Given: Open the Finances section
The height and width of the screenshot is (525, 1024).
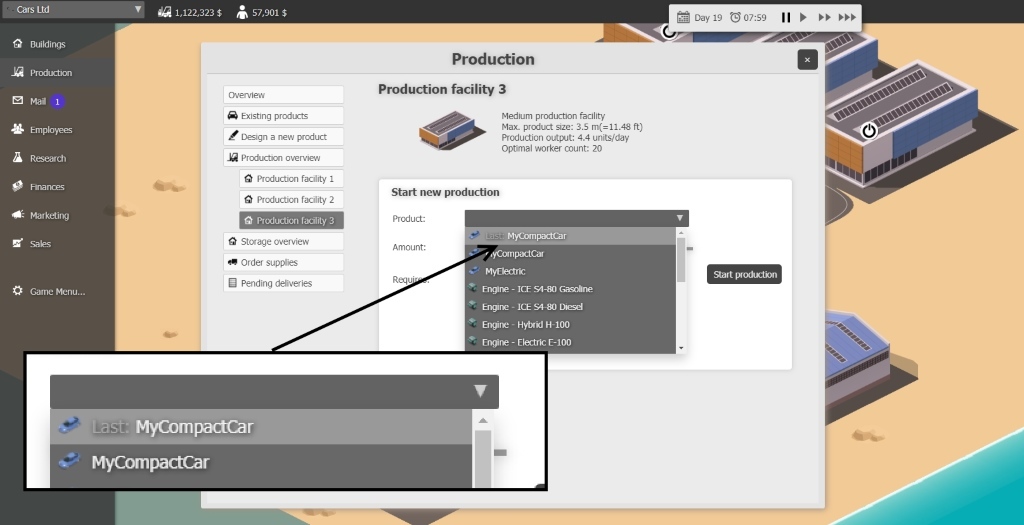Looking at the screenshot, I should tap(46, 187).
